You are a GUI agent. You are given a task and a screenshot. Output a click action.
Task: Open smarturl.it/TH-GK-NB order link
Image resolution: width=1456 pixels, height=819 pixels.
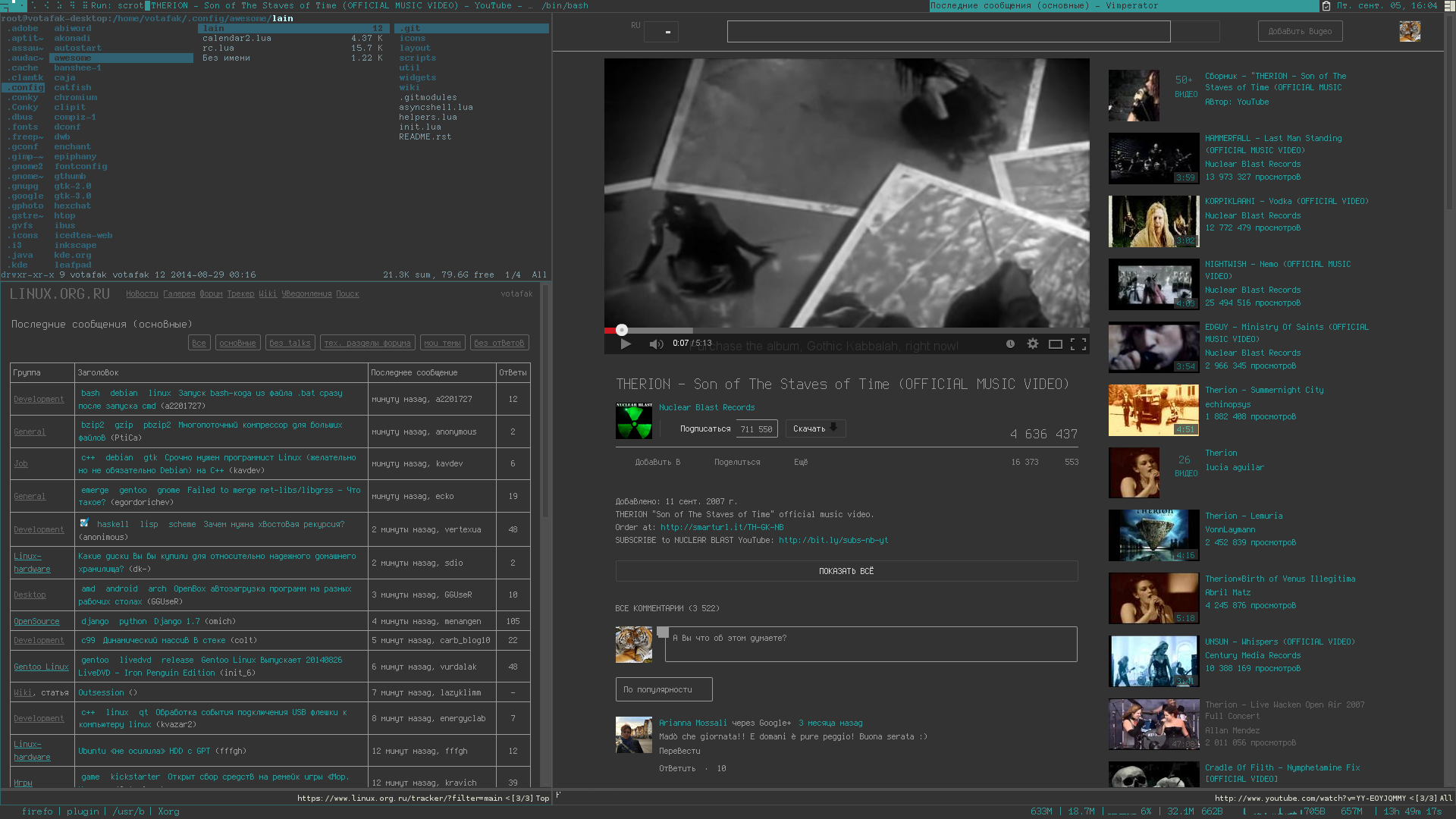(721, 527)
